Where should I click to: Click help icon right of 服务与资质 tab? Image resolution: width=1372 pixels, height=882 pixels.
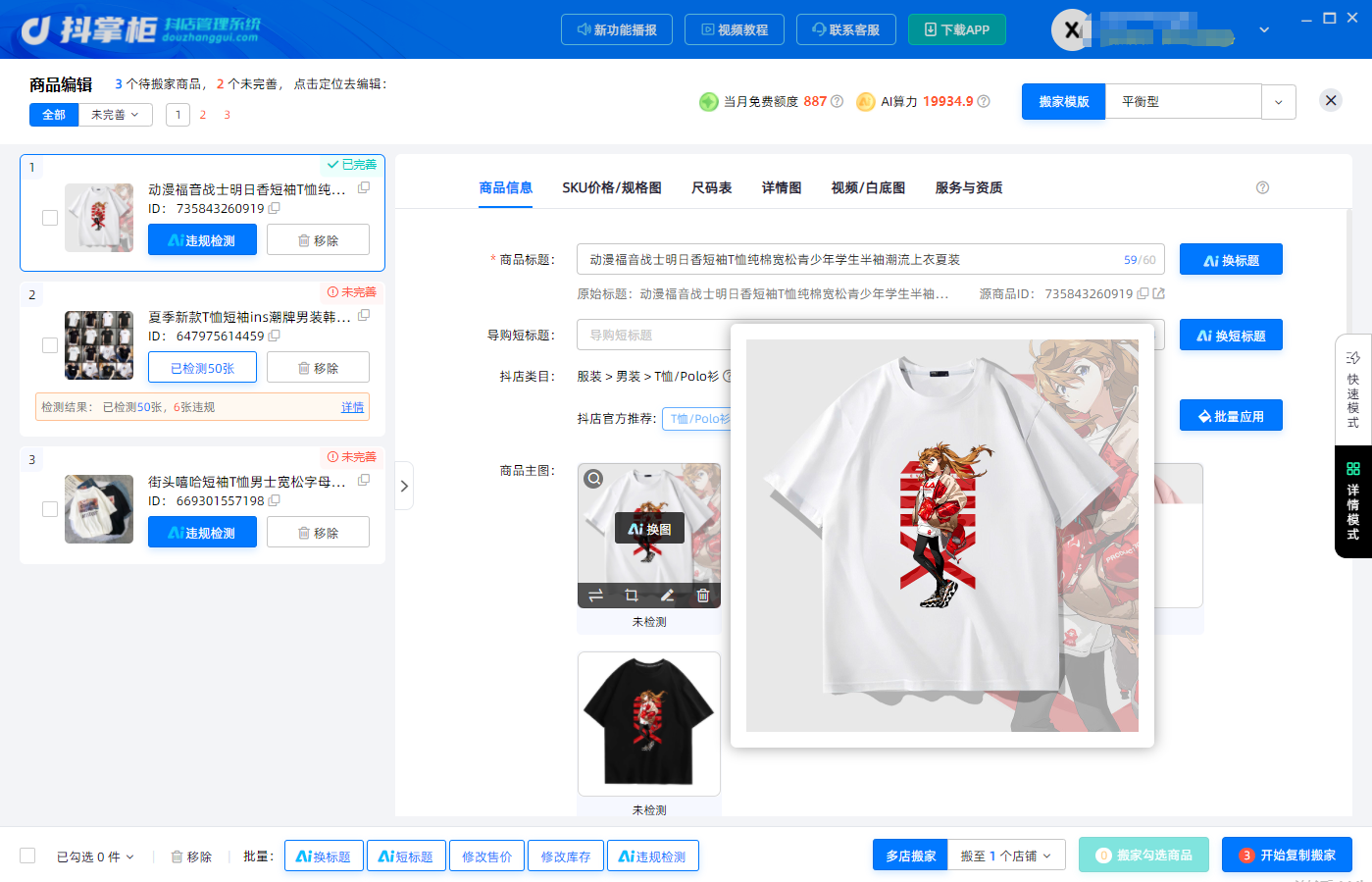click(x=1262, y=187)
